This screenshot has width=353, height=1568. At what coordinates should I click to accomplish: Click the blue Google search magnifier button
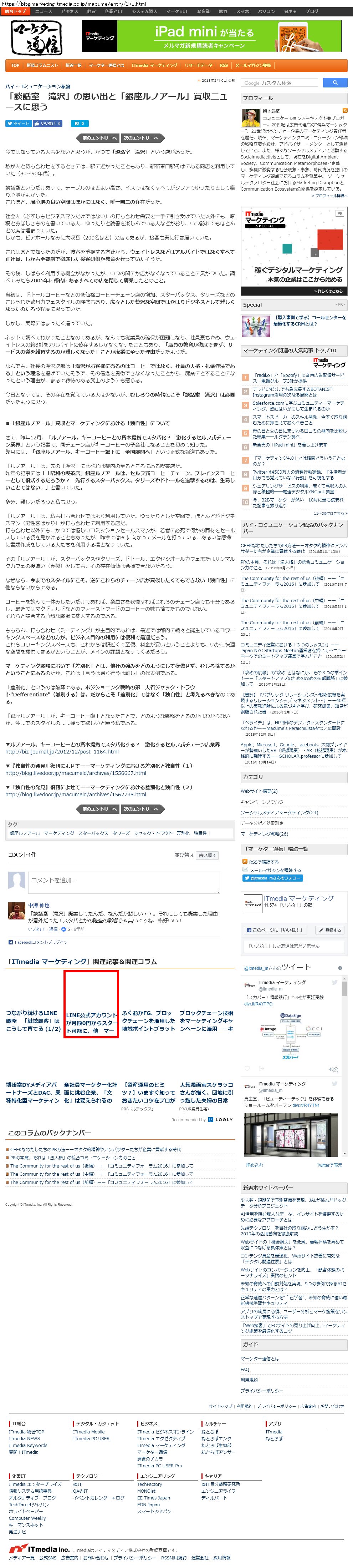[335, 82]
